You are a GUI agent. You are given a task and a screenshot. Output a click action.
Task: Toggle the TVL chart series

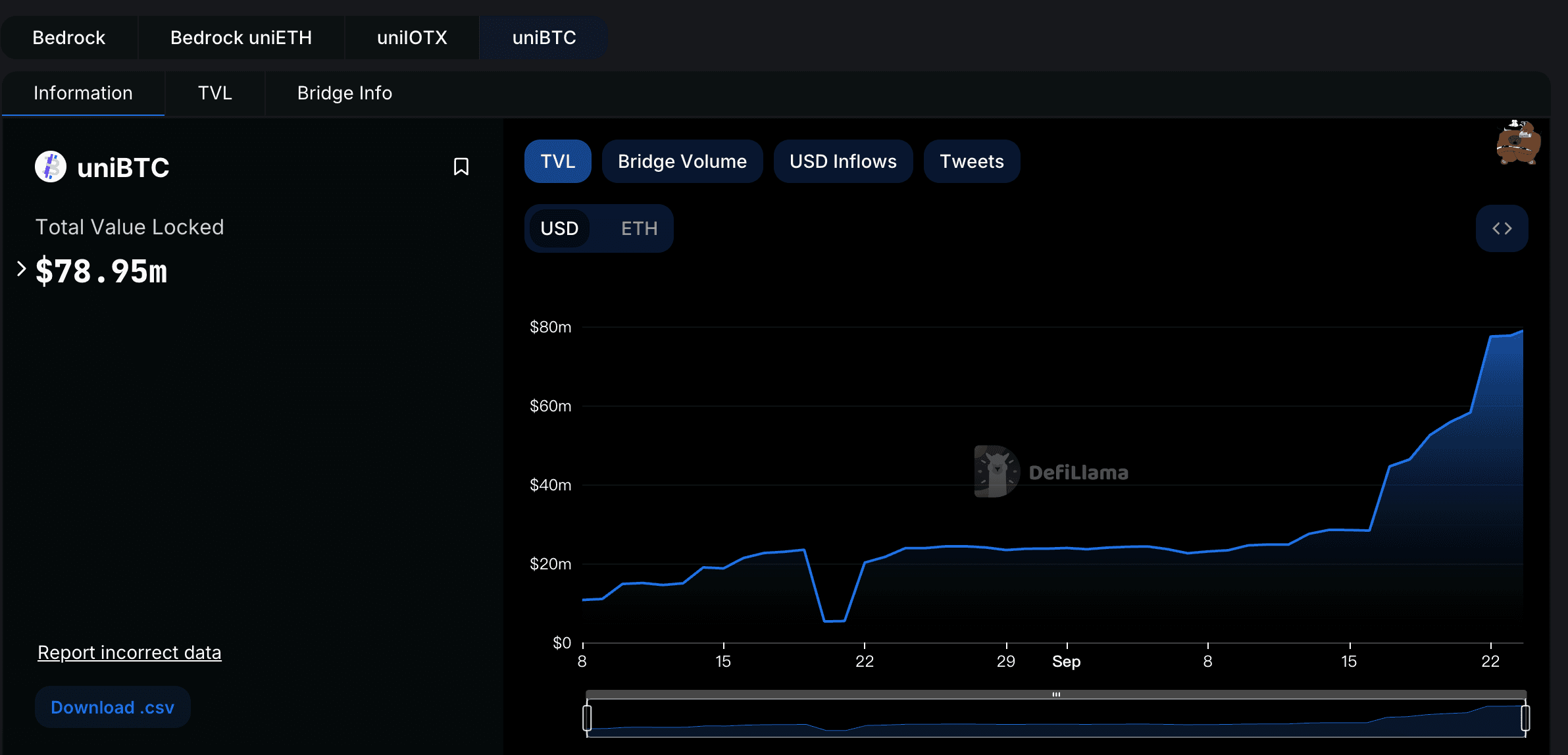[557, 161]
